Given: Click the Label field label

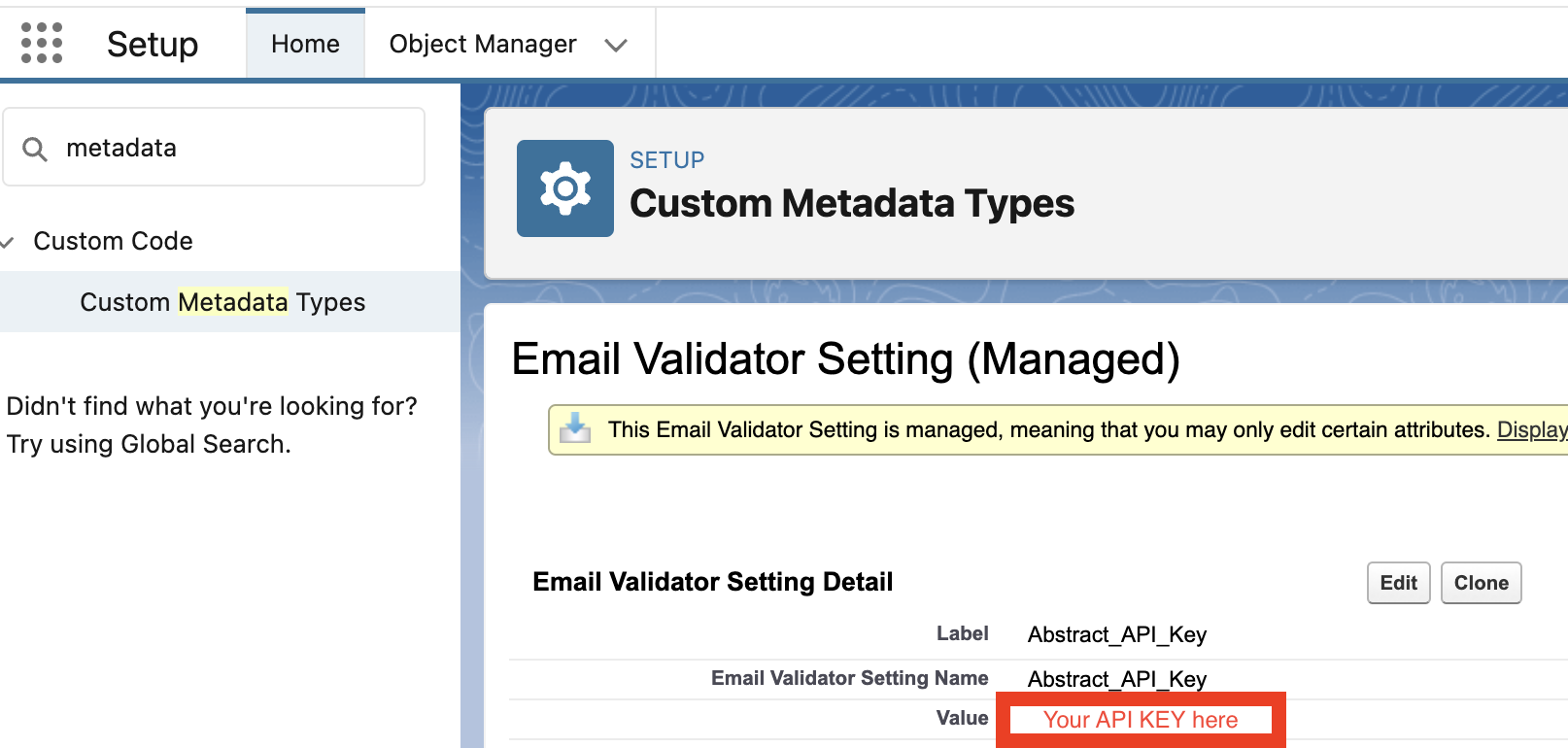Looking at the screenshot, I should point(962,633).
